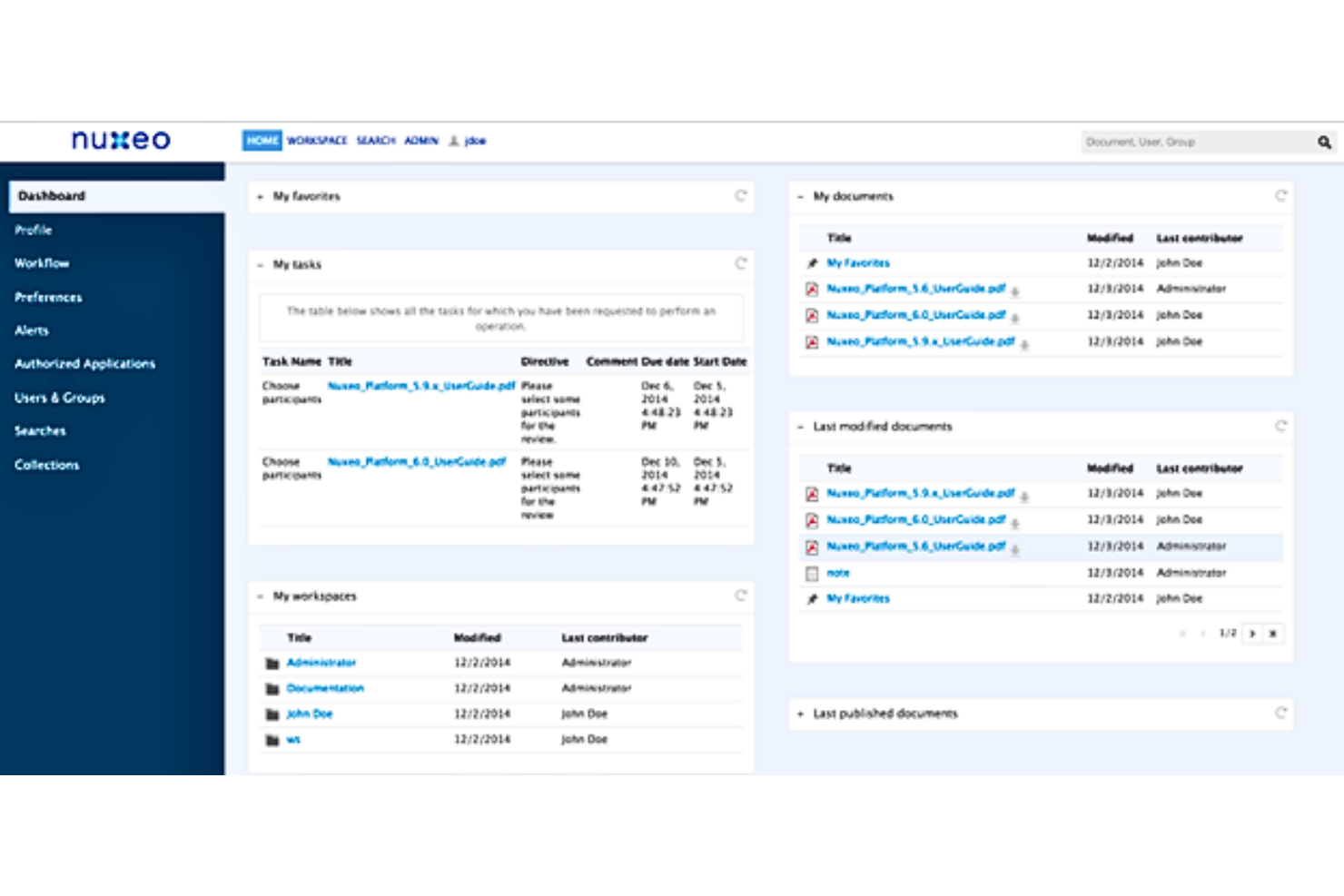Screen dimensions: 1344x896
Task: Open the SEARCH tab
Action: 376,141
